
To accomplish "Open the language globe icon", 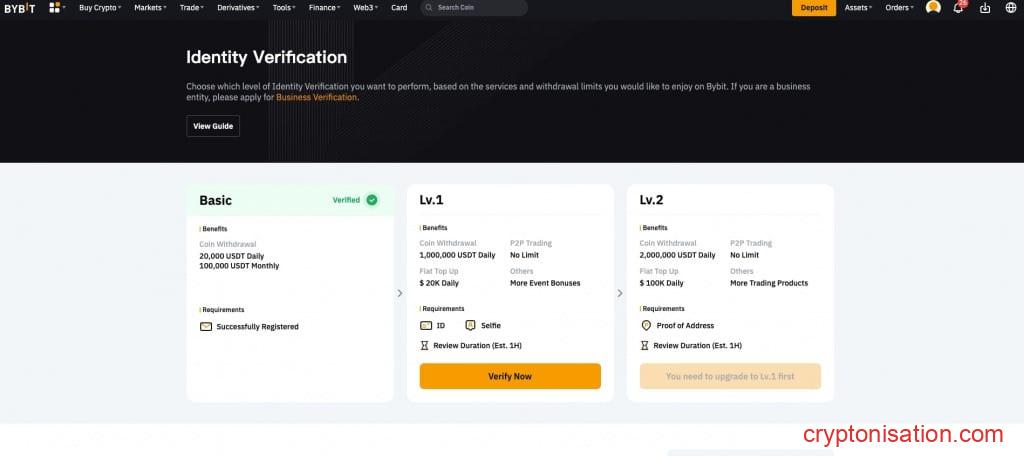I will pyautogui.click(x=1010, y=8).
